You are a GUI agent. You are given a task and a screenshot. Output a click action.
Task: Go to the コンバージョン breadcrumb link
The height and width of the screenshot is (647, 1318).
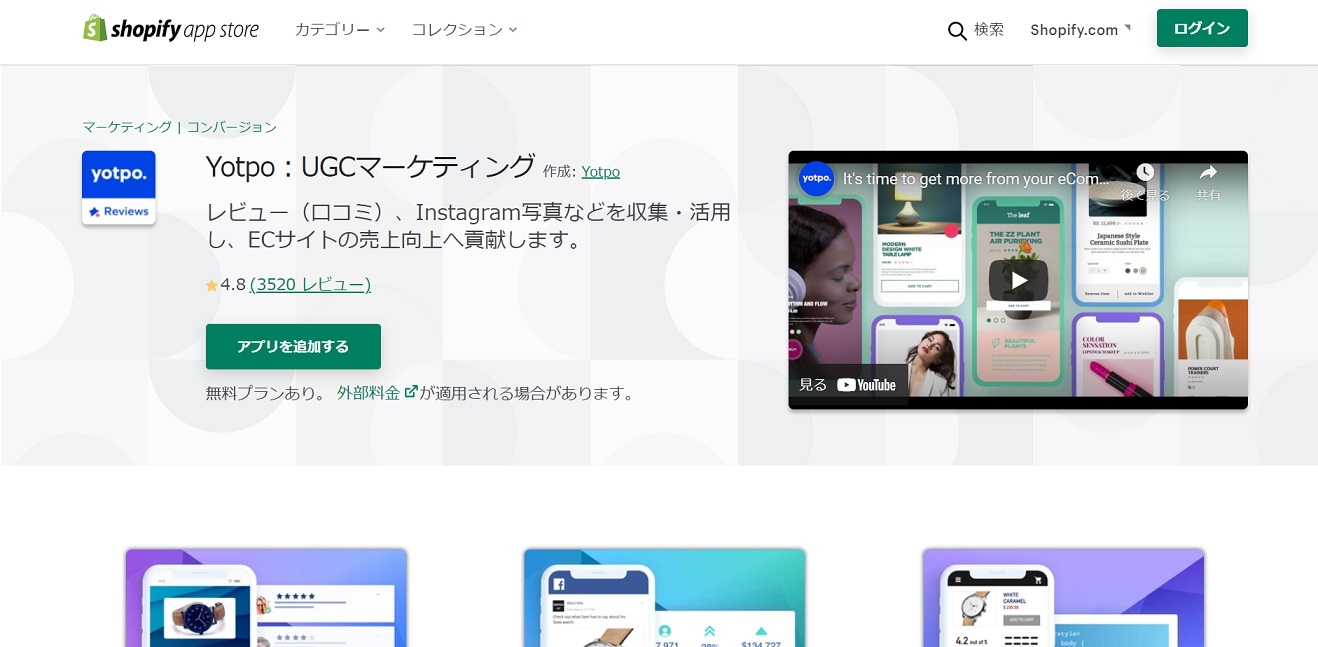click(x=232, y=127)
